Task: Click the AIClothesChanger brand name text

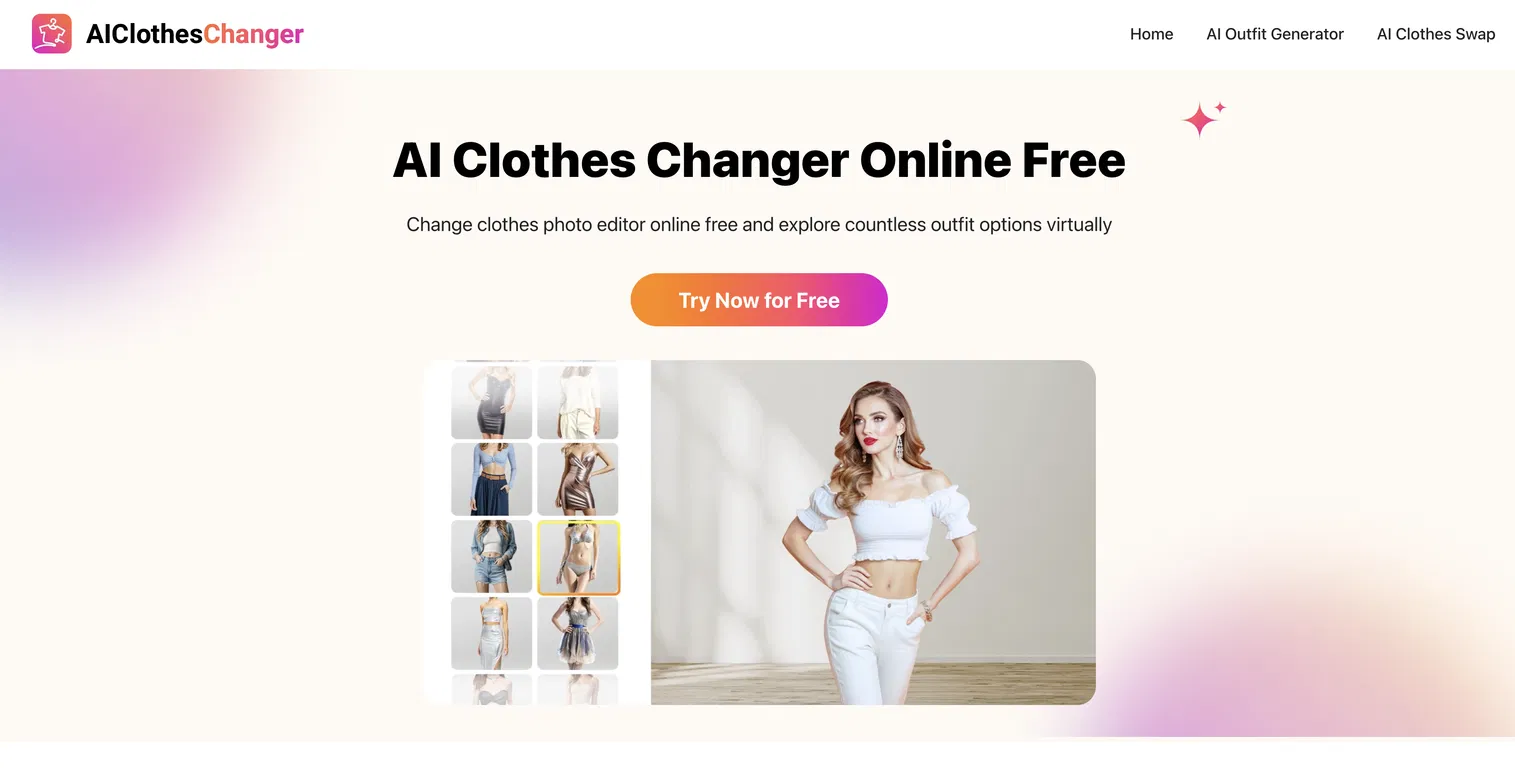Action: (x=195, y=34)
